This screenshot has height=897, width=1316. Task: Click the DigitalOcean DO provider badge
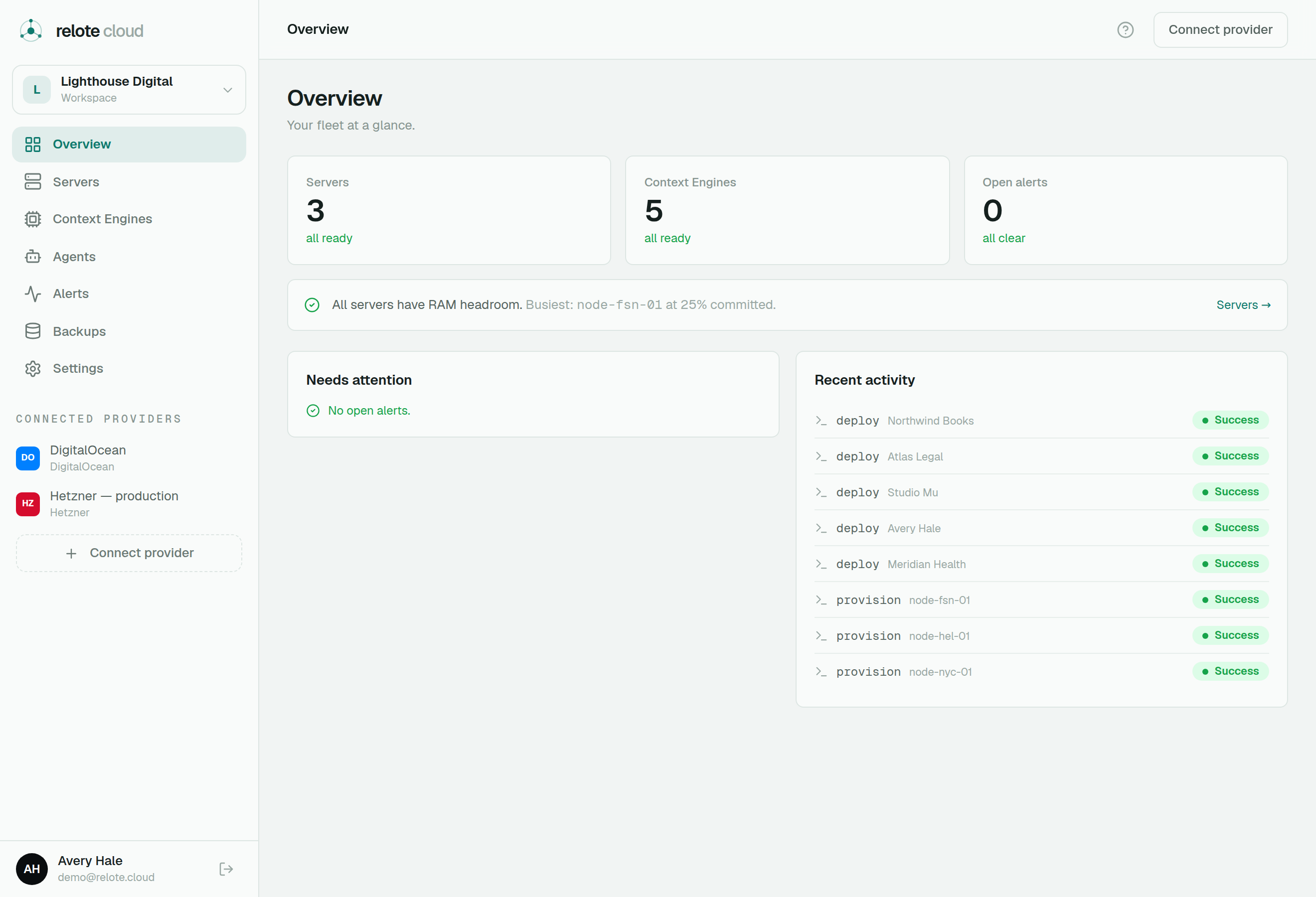(x=28, y=458)
